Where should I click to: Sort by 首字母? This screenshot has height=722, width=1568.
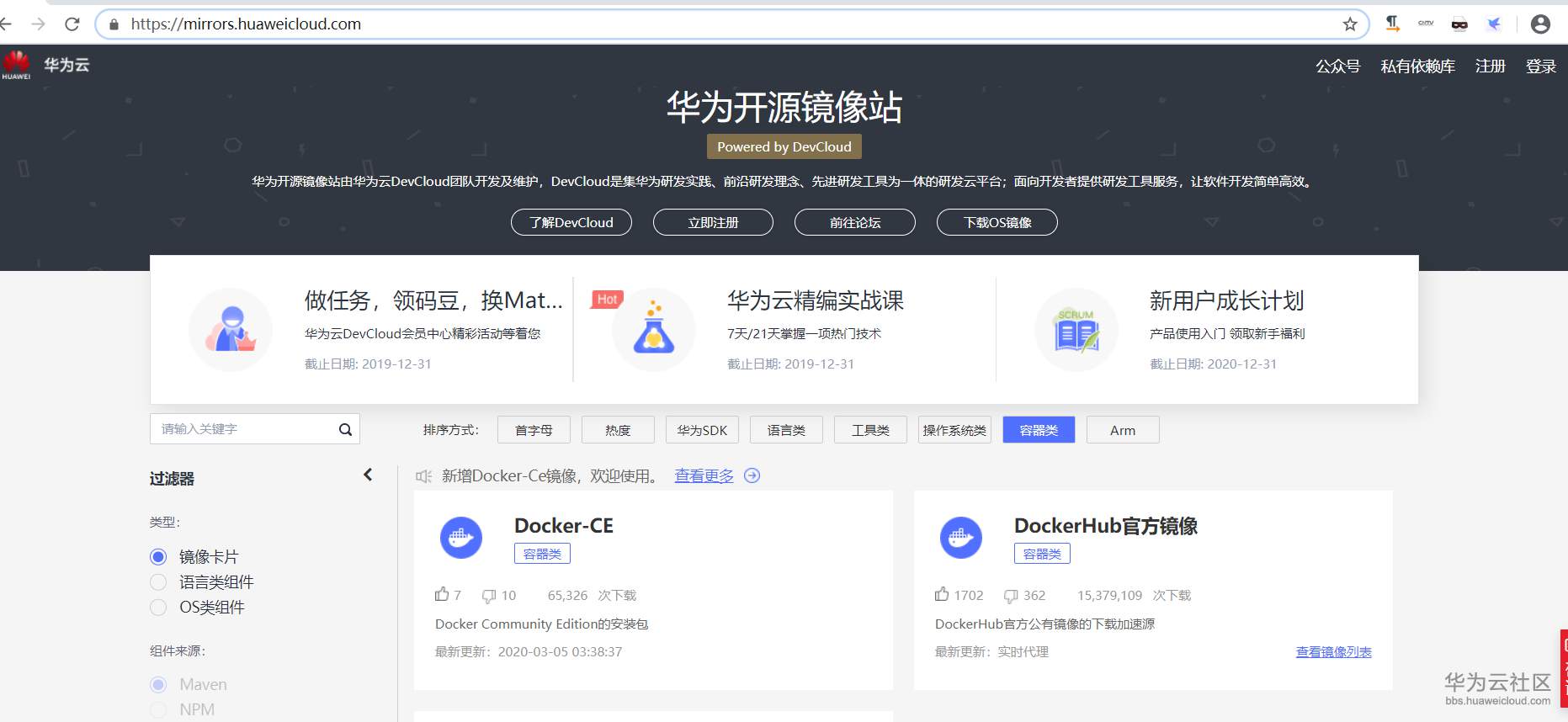pos(534,430)
